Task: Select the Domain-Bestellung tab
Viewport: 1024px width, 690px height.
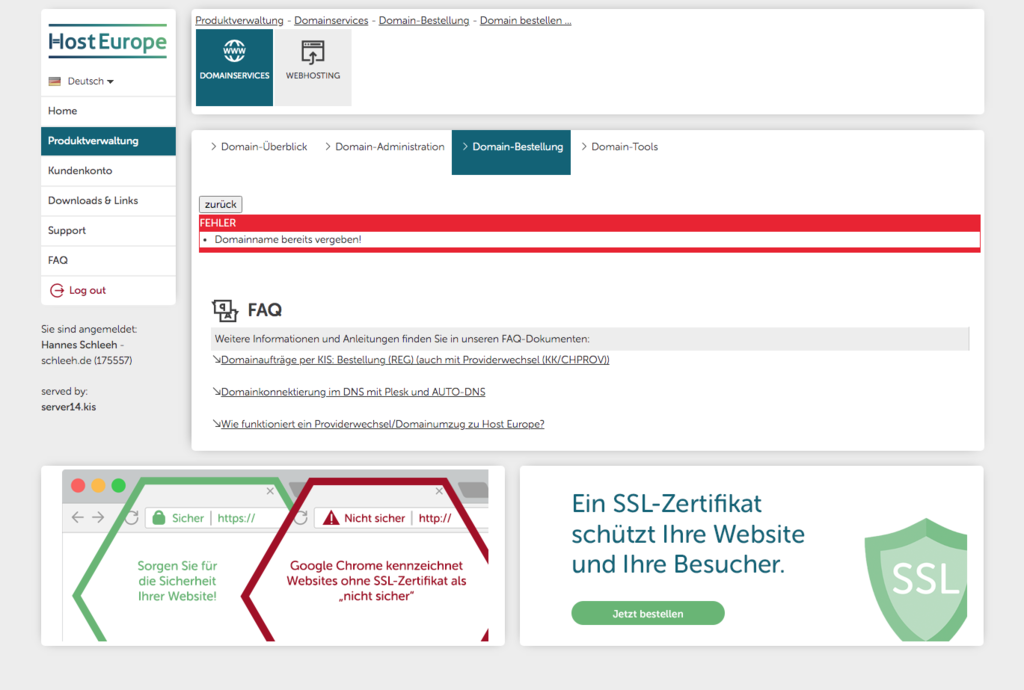Action: (511, 152)
